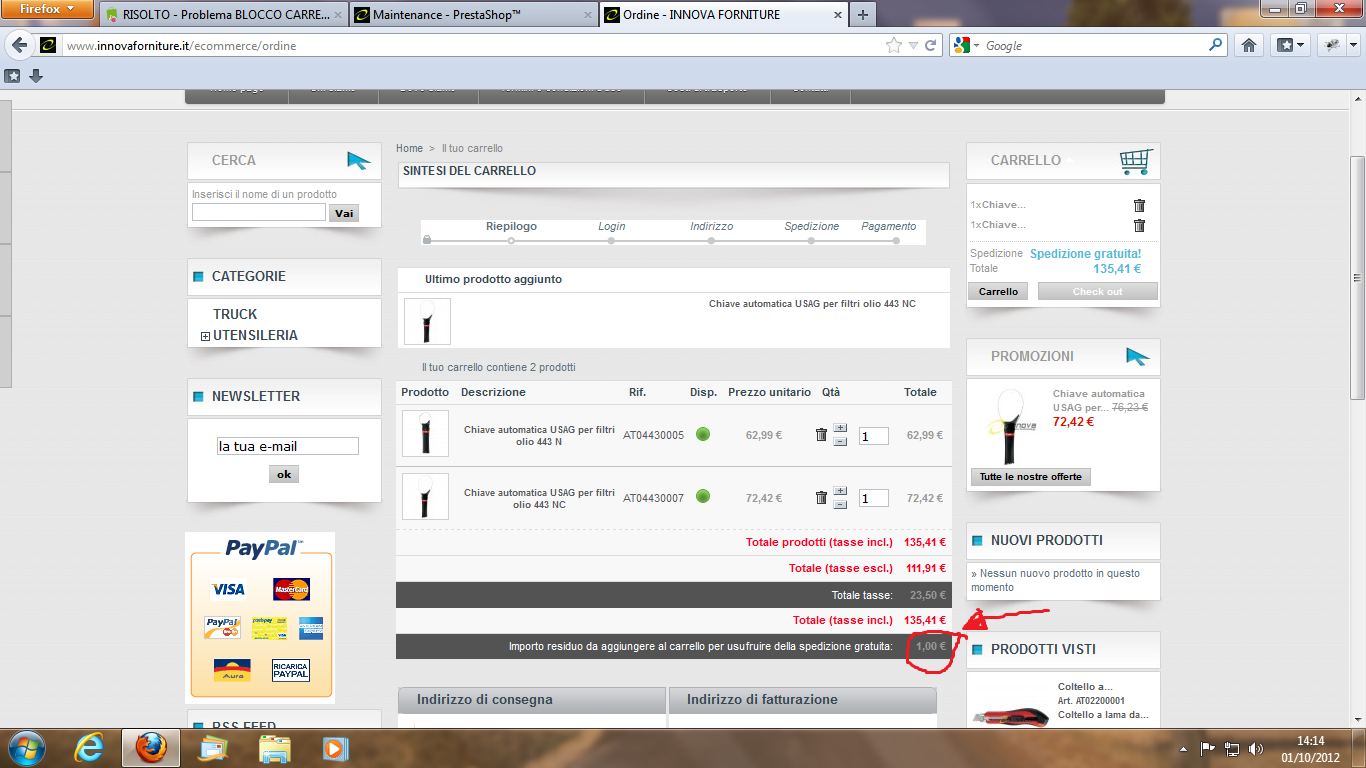Go to the Indirizzo checkout step
The width and height of the screenshot is (1366, 768).
click(x=711, y=227)
